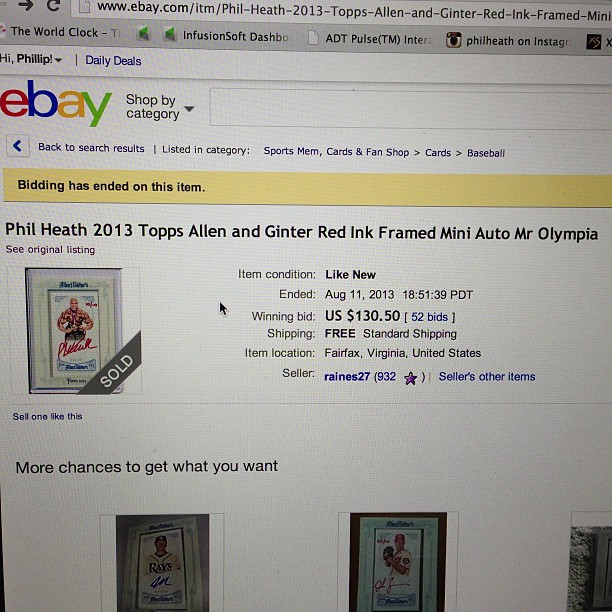Click the Daily Deals link
The height and width of the screenshot is (612, 612).
tap(113, 61)
